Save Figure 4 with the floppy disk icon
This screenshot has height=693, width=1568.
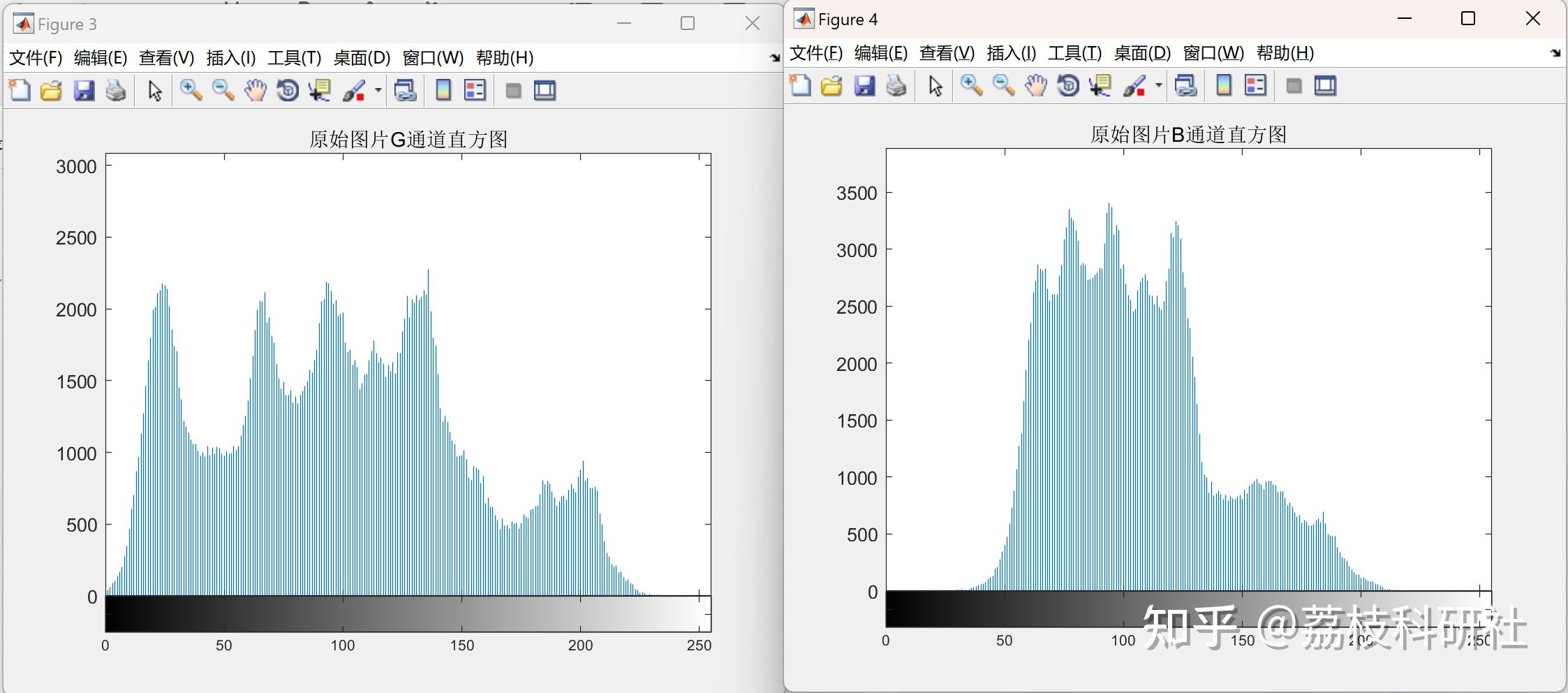864,85
